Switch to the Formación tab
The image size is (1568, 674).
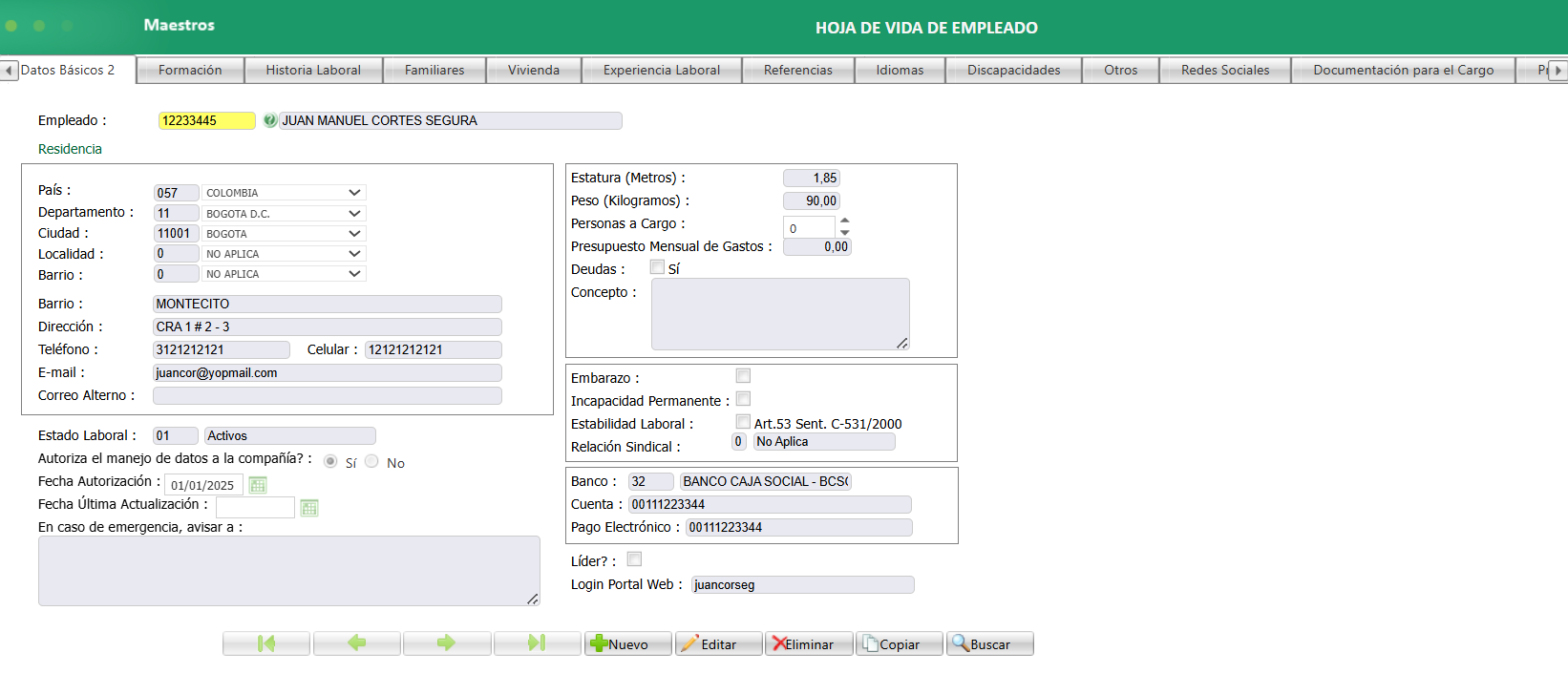click(190, 70)
